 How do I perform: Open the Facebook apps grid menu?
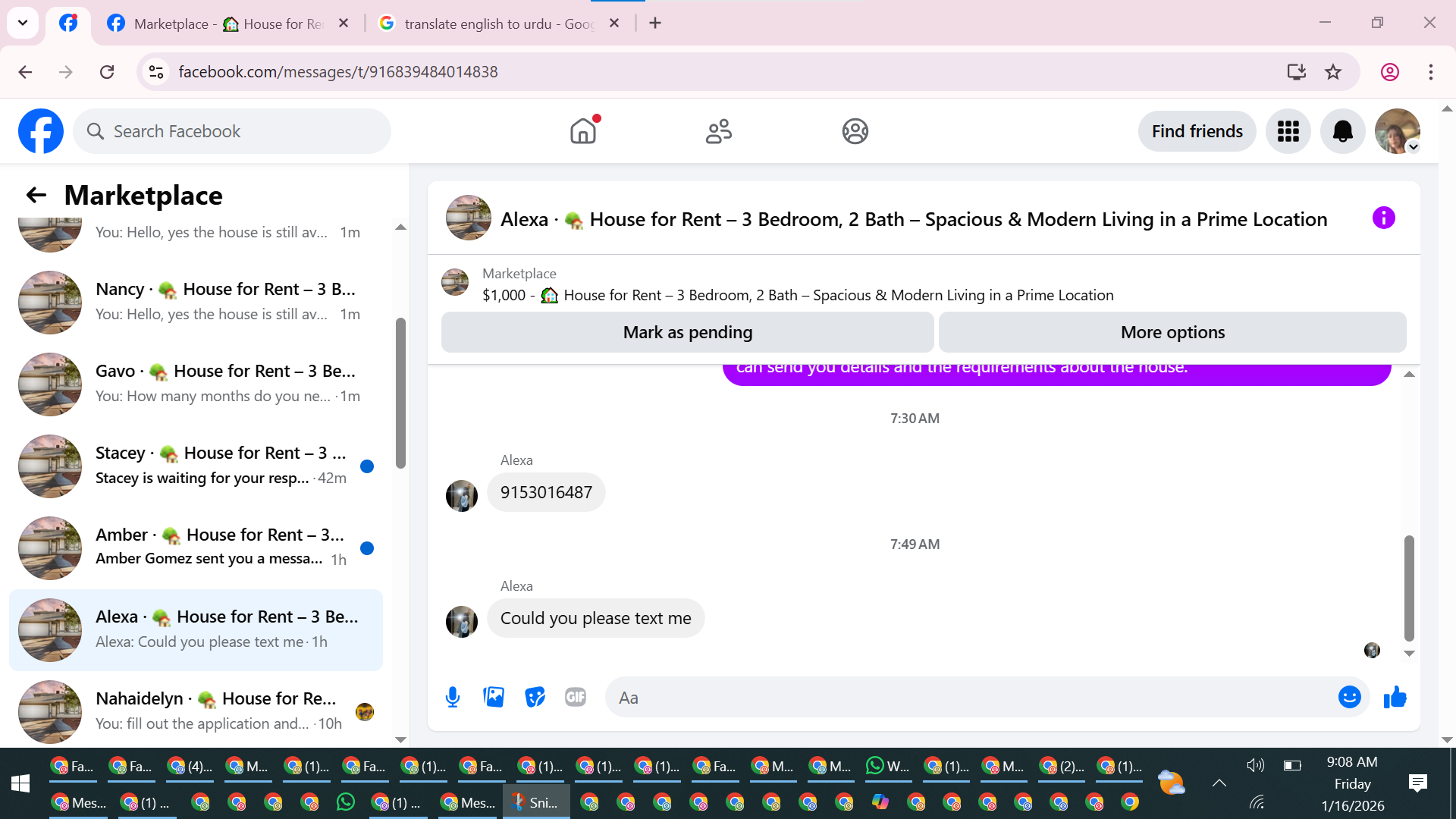point(1288,131)
